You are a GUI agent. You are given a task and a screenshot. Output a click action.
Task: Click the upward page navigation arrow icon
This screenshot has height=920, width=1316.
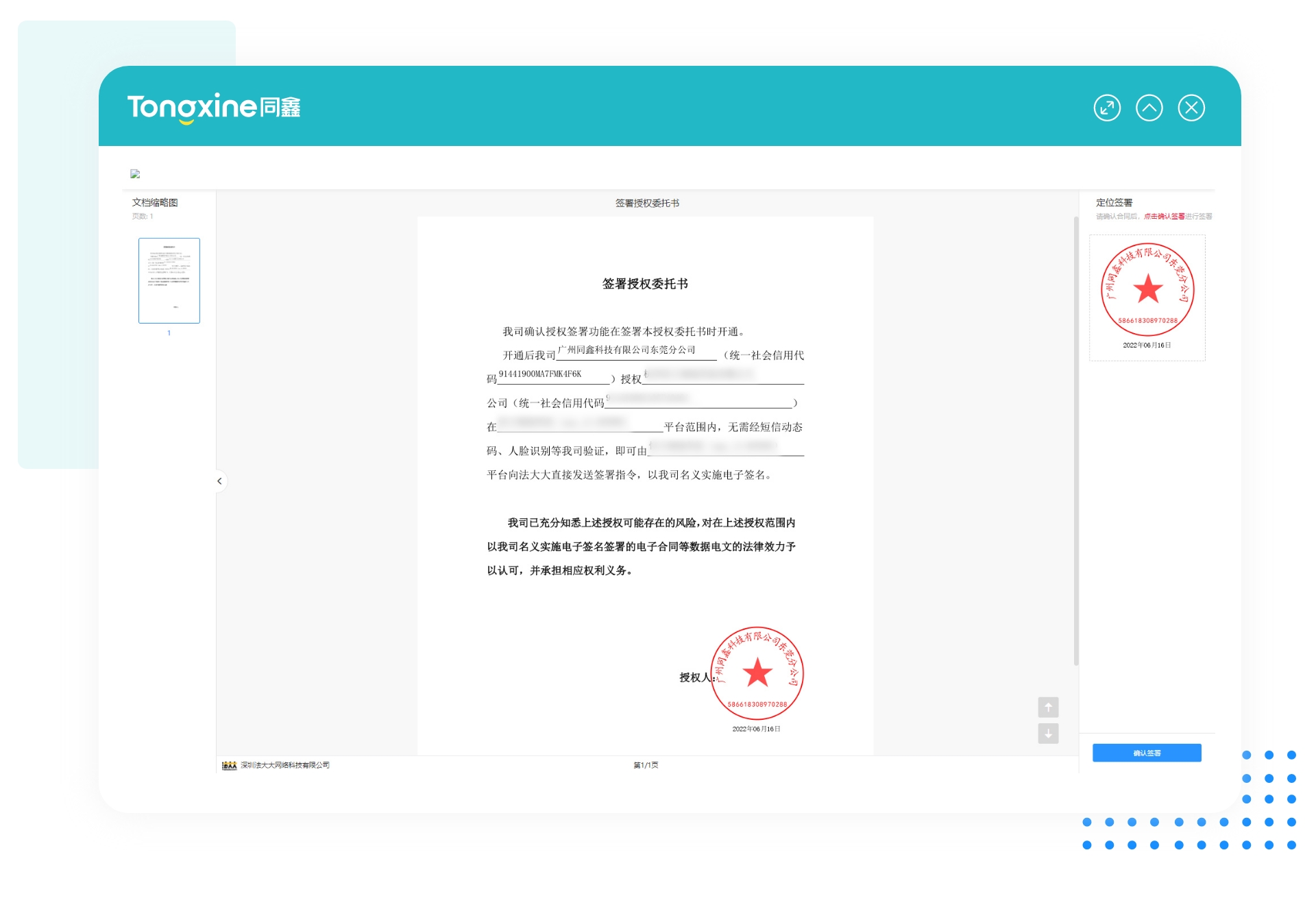(1048, 707)
